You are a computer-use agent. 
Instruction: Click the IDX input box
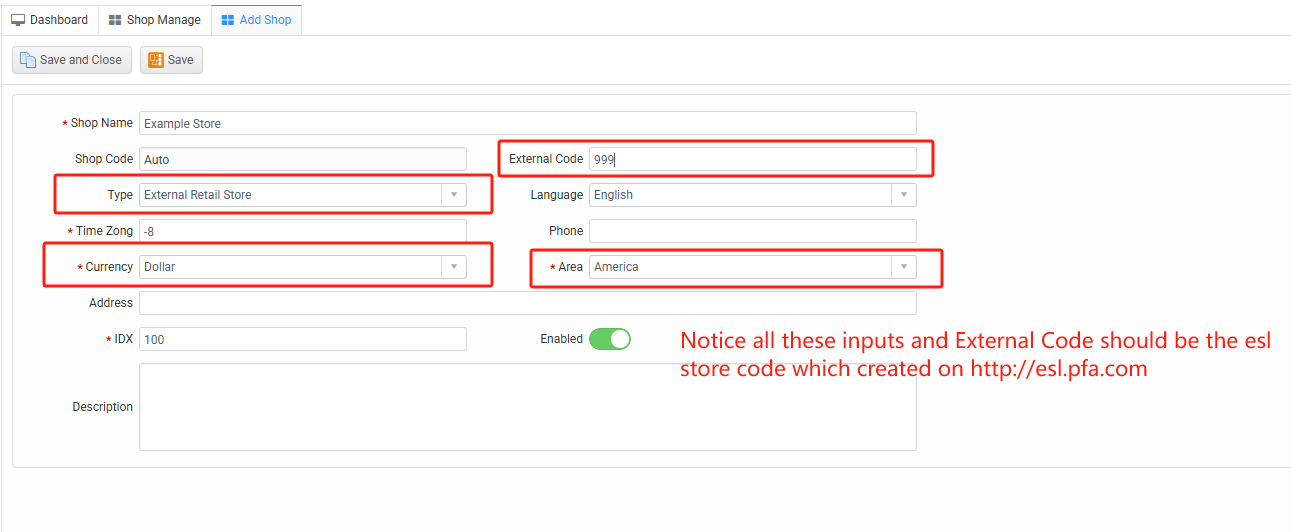click(x=302, y=339)
